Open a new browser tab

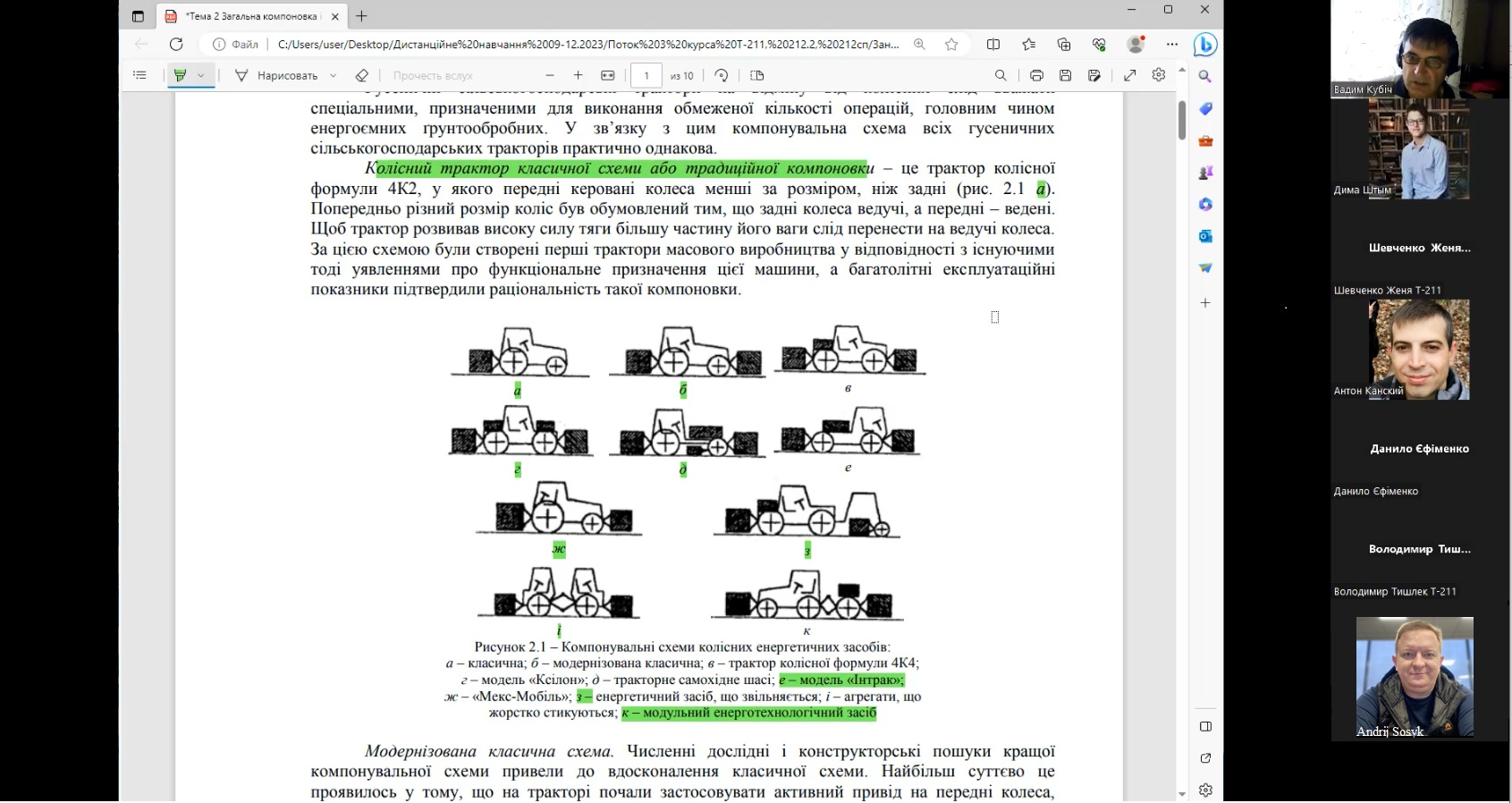(x=361, y=16)
